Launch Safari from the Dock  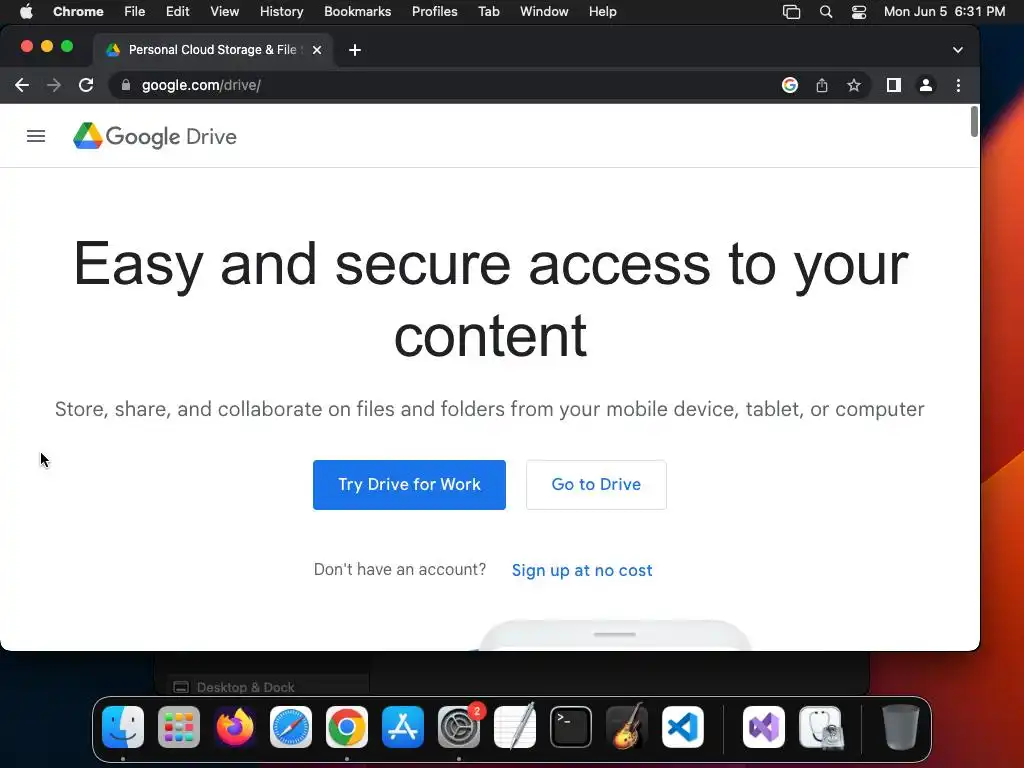pyautogui.click(x=291, y=727)
